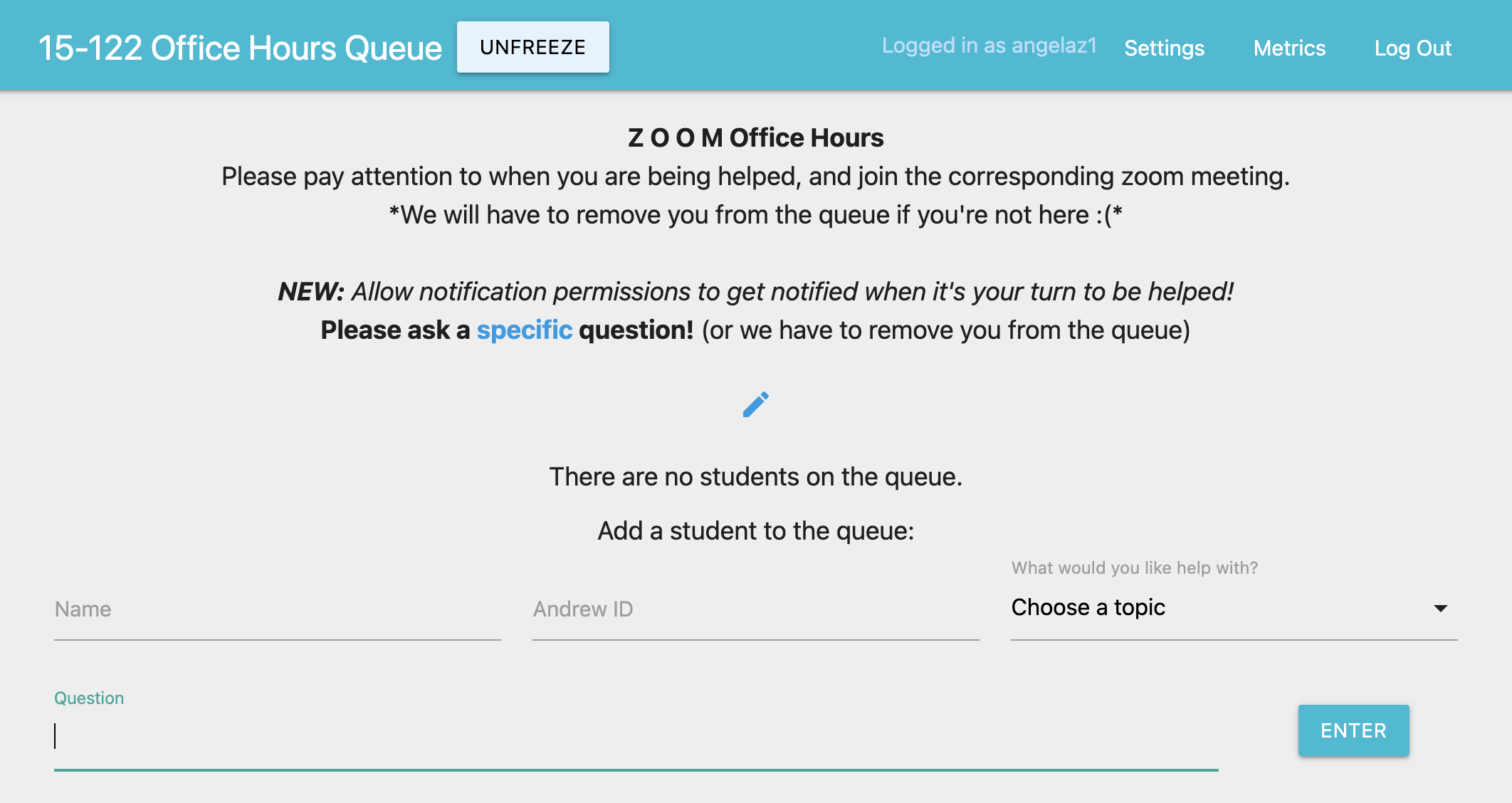Click the bold "NEW:" notification notice
Viewport: 1512px width, 803px height.
pyautogui.click(x=311, y=292)
